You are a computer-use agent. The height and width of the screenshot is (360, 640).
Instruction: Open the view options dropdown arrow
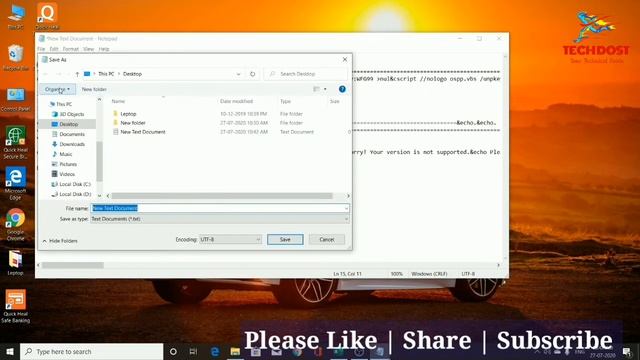[325, 89]
